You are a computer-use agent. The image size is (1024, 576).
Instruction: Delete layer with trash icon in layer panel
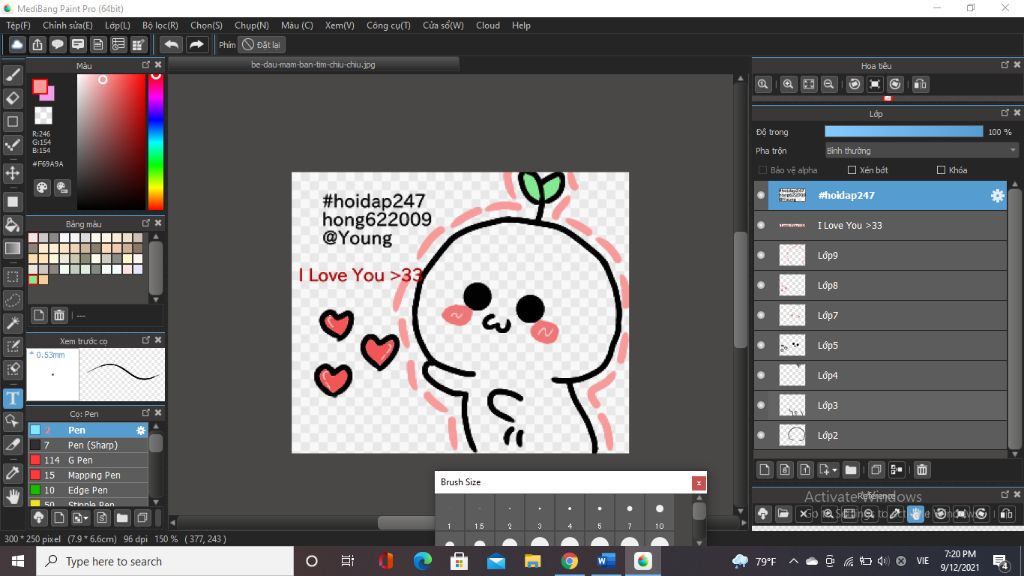(x=921, y=470)
